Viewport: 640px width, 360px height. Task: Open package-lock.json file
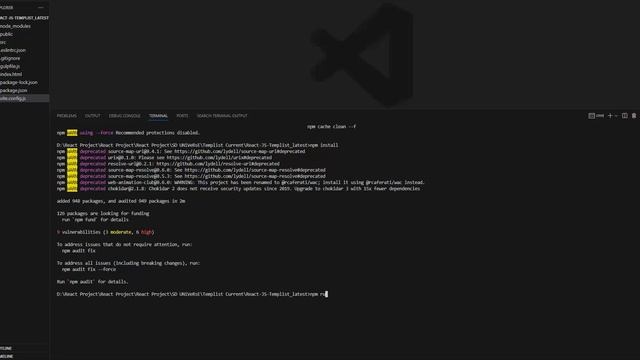(19, 82)
